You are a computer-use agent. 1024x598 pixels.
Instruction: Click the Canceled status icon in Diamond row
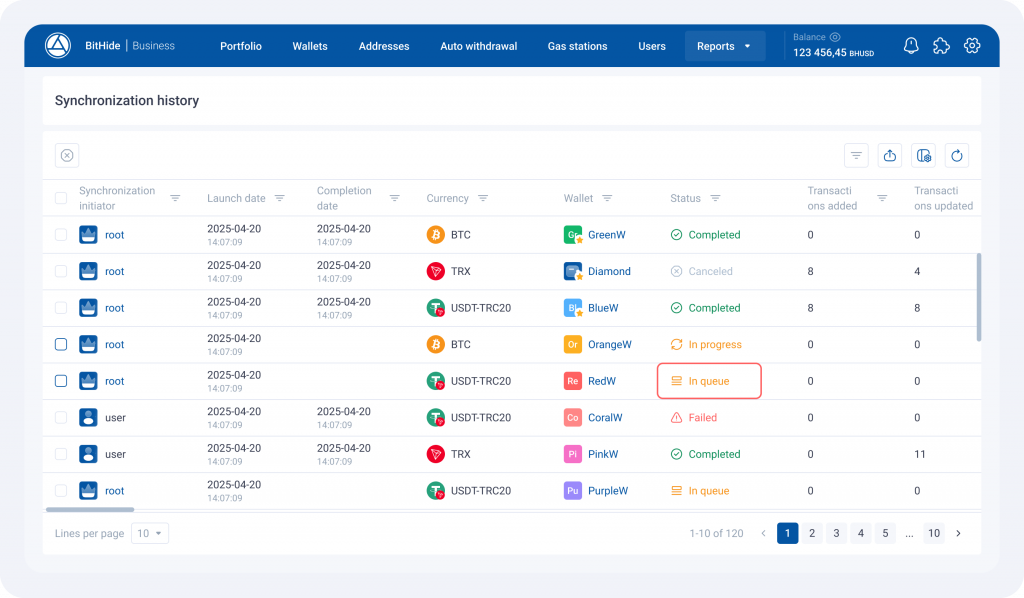coord(677,271)
